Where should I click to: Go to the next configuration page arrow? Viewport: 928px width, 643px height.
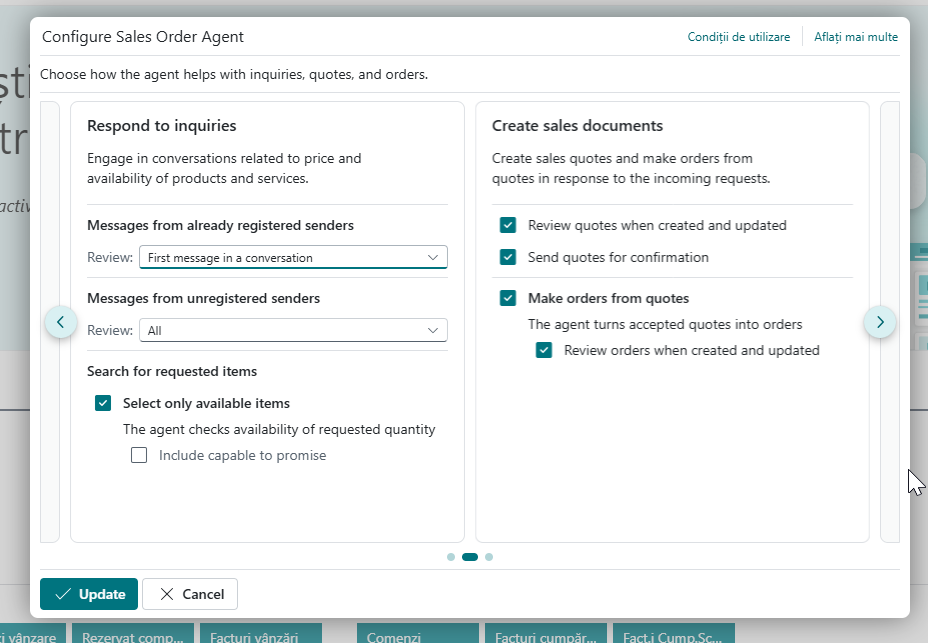click(880, 322)
